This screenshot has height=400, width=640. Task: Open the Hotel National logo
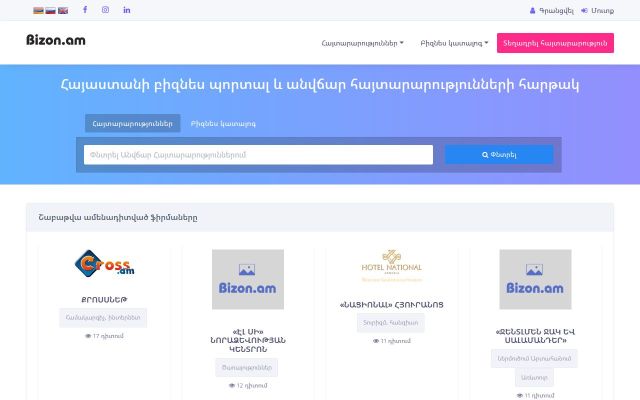391,266
